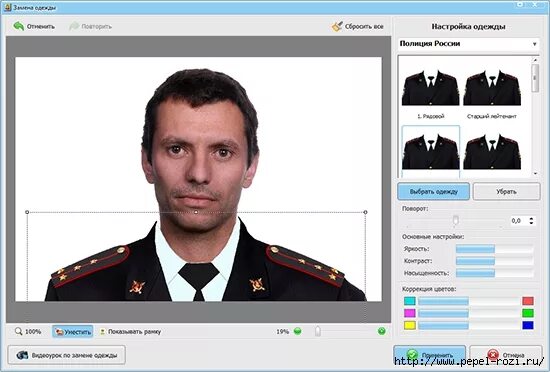Viewport: 550px width, 372px height.
Task: Click the Применить apply button
Action: (x=430, y=355)
